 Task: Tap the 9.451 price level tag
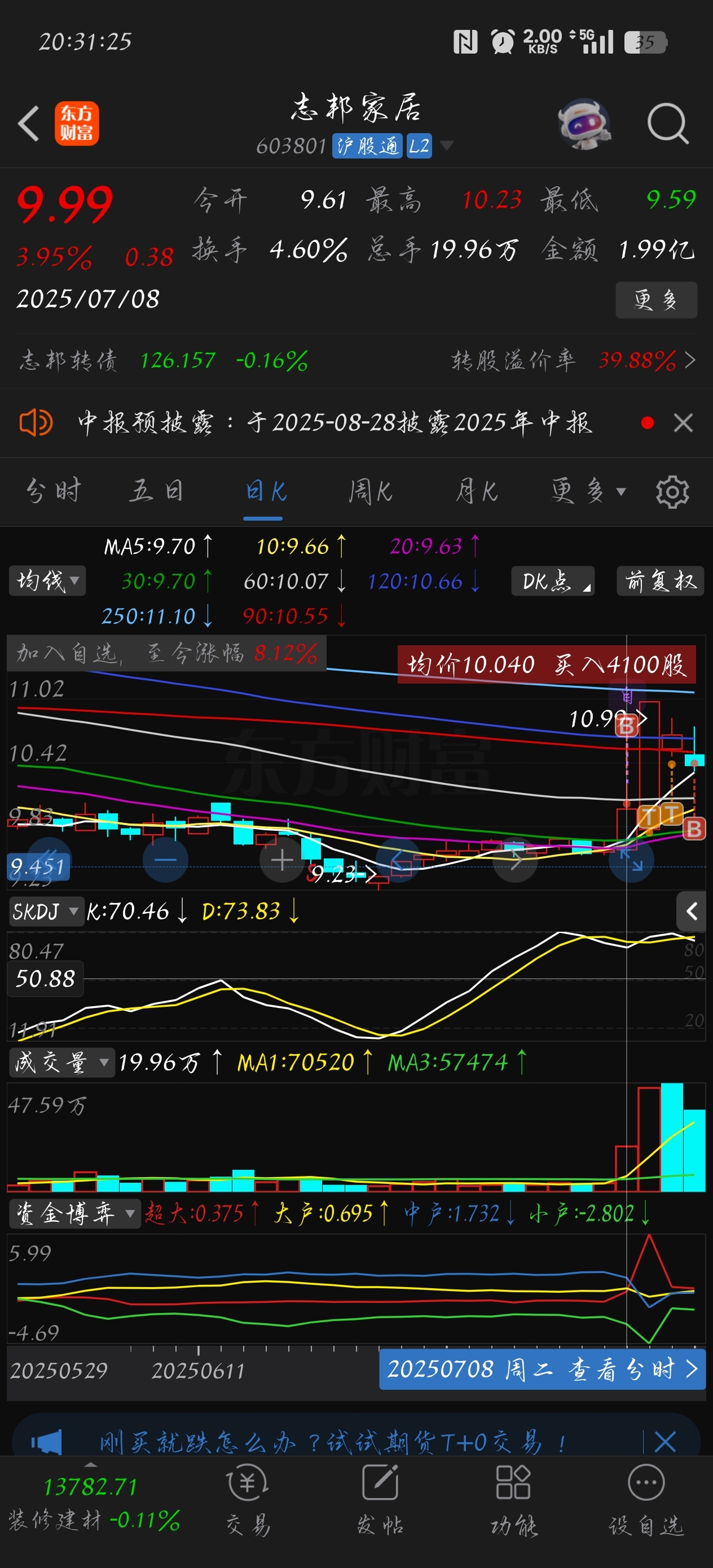[x=38, y=866]
